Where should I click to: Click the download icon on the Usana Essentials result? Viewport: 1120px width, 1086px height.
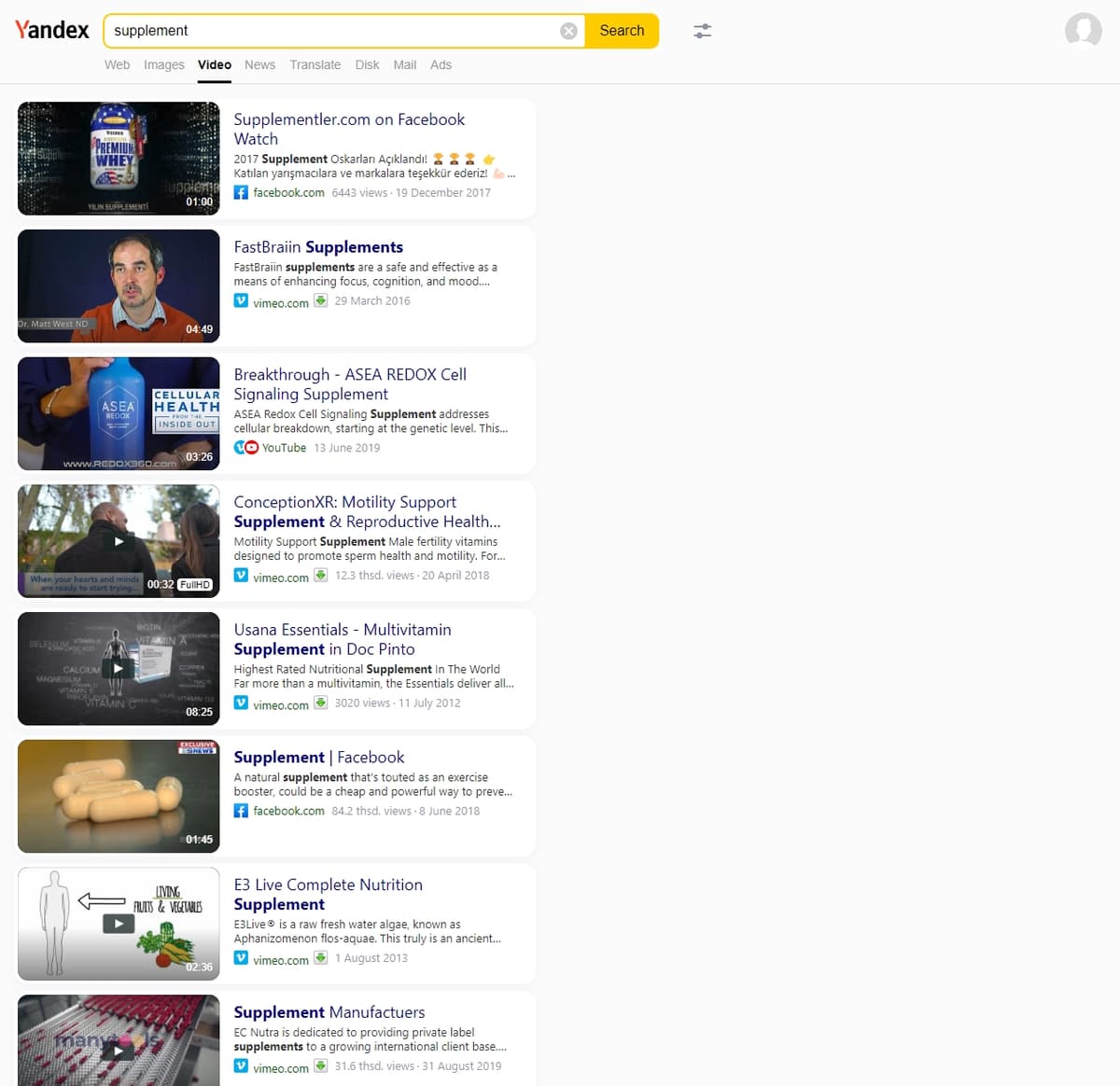pos(320,702)
